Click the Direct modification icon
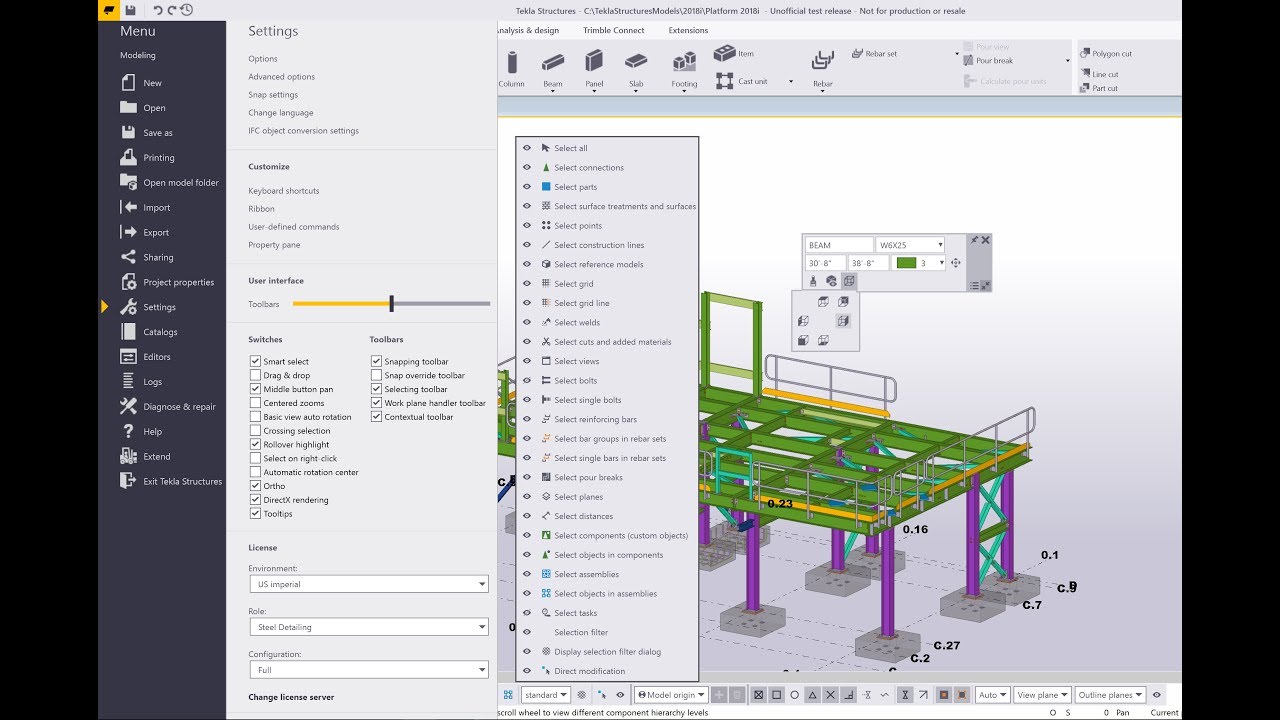The image size is (1280, 720). point(546,671)
